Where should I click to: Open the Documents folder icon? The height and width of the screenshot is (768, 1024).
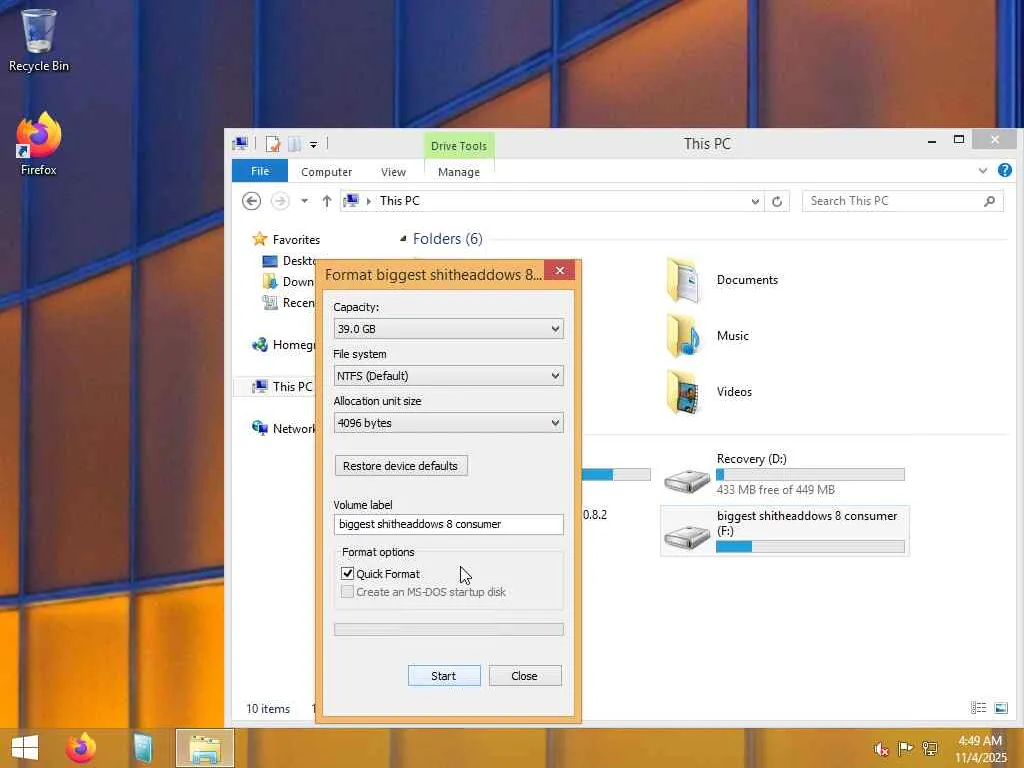[x=683, y=280]
